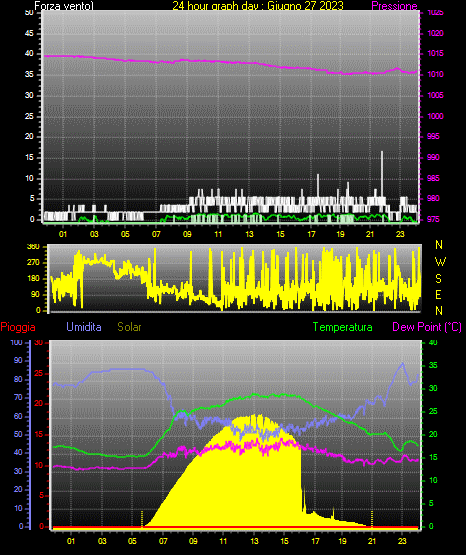The width and height of the screenshot is (466, 555).
Task: Select the 24 hour graph day title
Action: pos(258,6)
